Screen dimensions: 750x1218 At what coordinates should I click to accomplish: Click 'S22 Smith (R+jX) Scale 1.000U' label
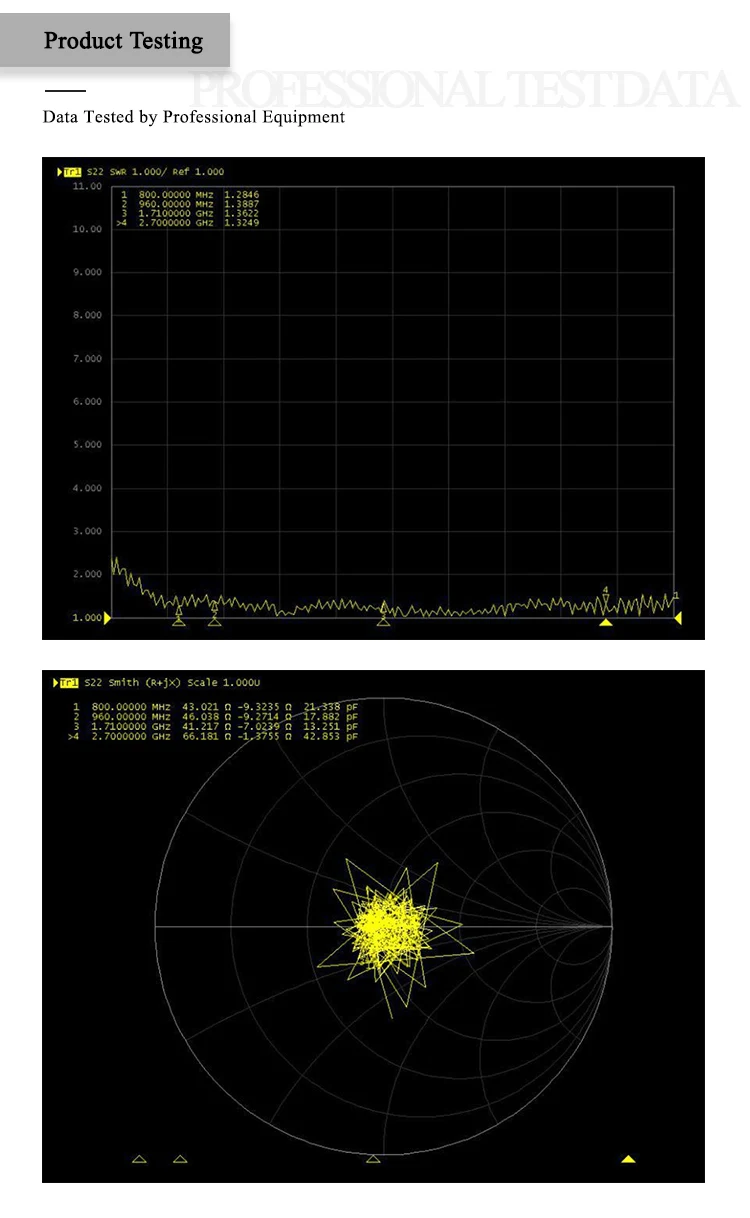(172, 683)
